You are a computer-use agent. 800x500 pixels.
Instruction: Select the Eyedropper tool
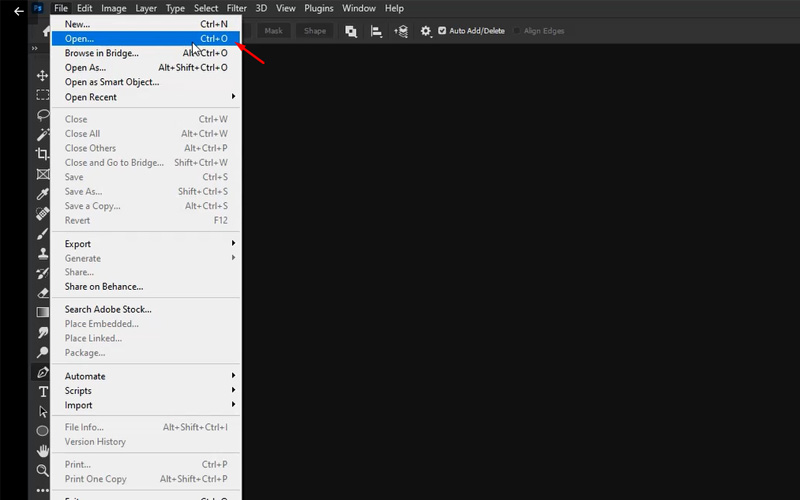pyautogui.click(x=42, y=193)
